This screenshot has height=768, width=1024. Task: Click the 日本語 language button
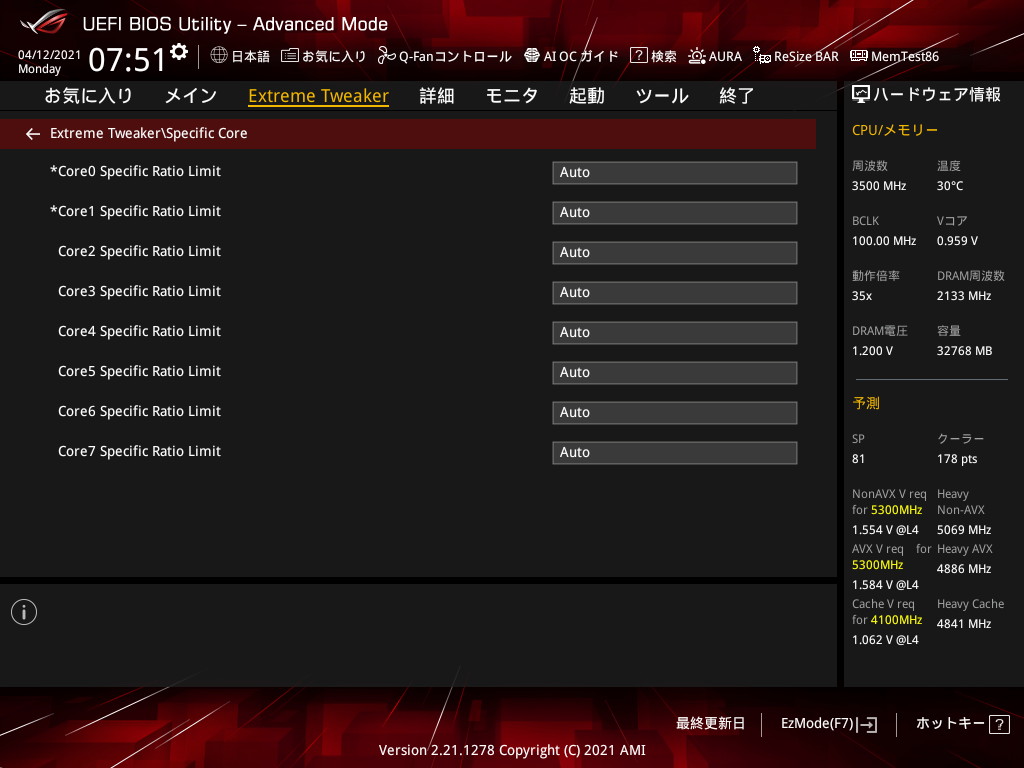251,56
